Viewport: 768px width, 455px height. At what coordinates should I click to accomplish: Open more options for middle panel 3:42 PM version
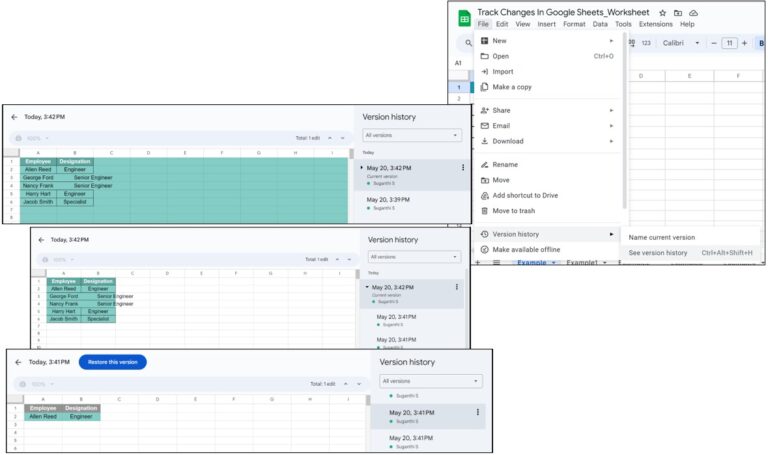point(457,287)
